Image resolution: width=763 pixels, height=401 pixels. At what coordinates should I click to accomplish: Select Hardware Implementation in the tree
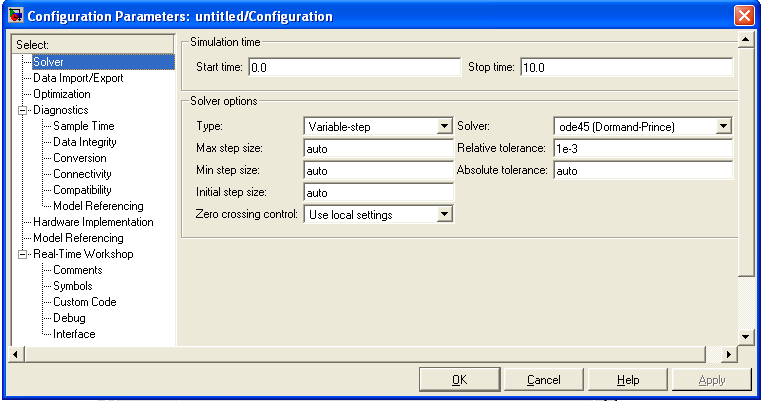93,222
